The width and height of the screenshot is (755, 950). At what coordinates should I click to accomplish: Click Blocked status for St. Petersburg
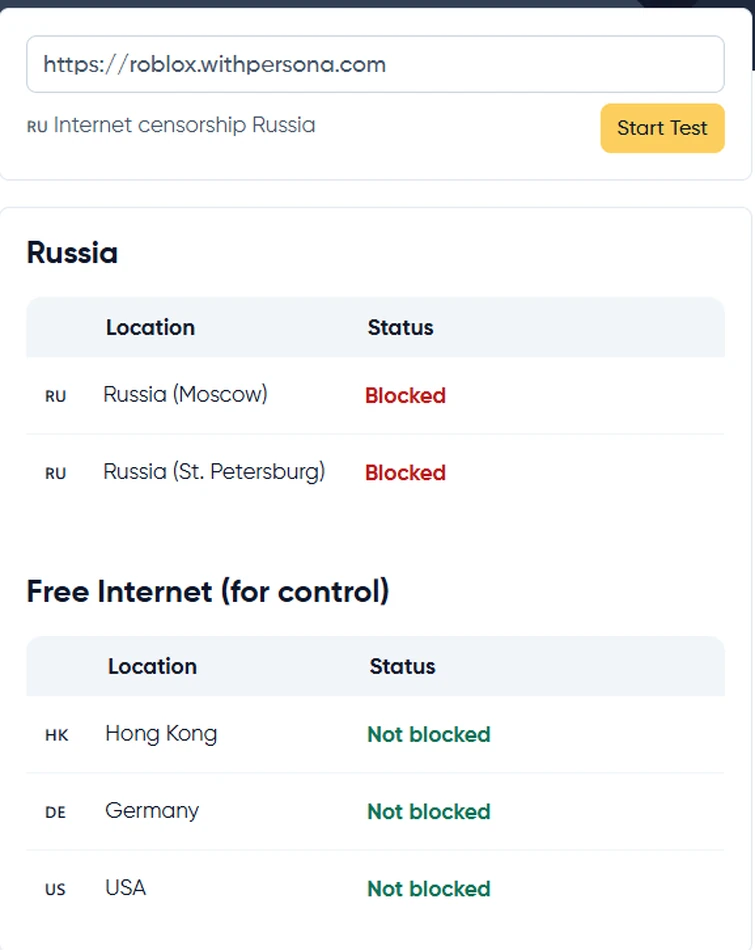click(x=405, y=473)
